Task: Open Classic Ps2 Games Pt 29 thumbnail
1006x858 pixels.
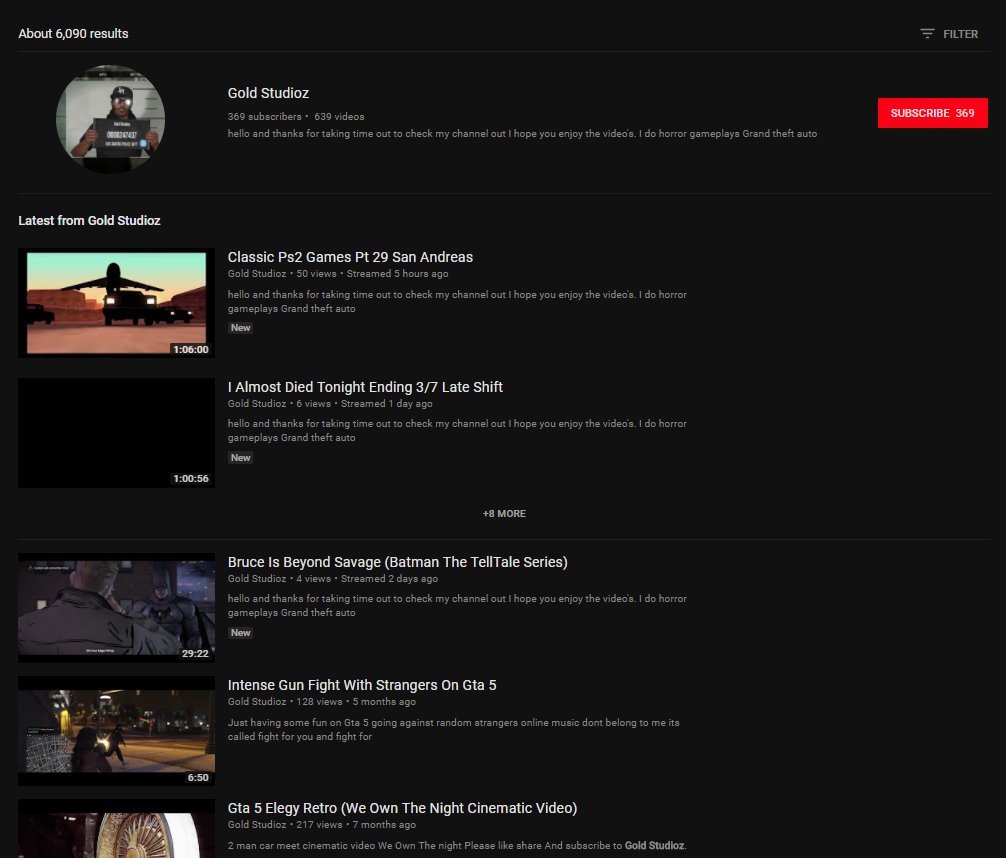Action: click(116, 303)
